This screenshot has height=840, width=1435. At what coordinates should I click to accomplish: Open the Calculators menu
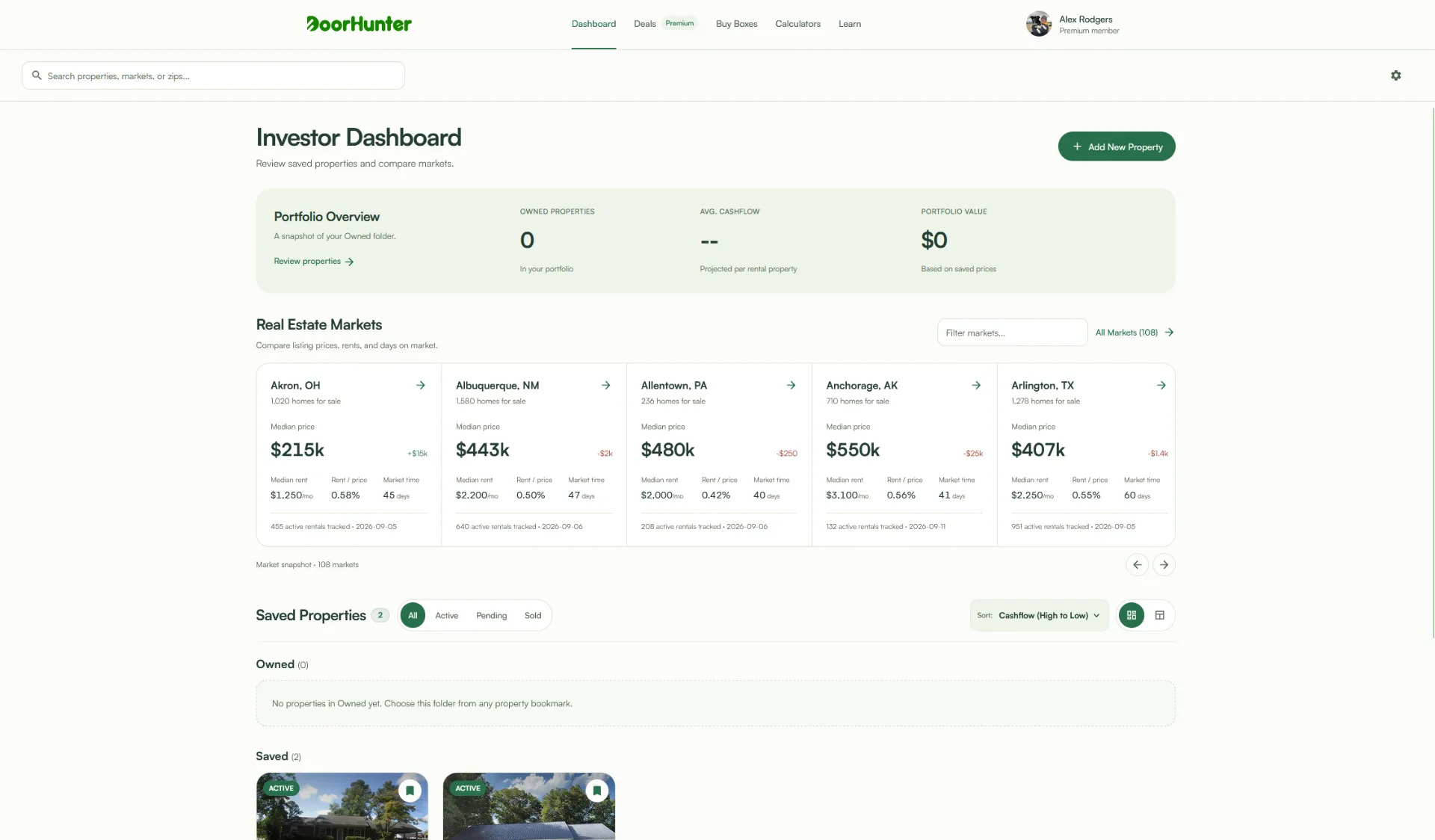point(797,24)
